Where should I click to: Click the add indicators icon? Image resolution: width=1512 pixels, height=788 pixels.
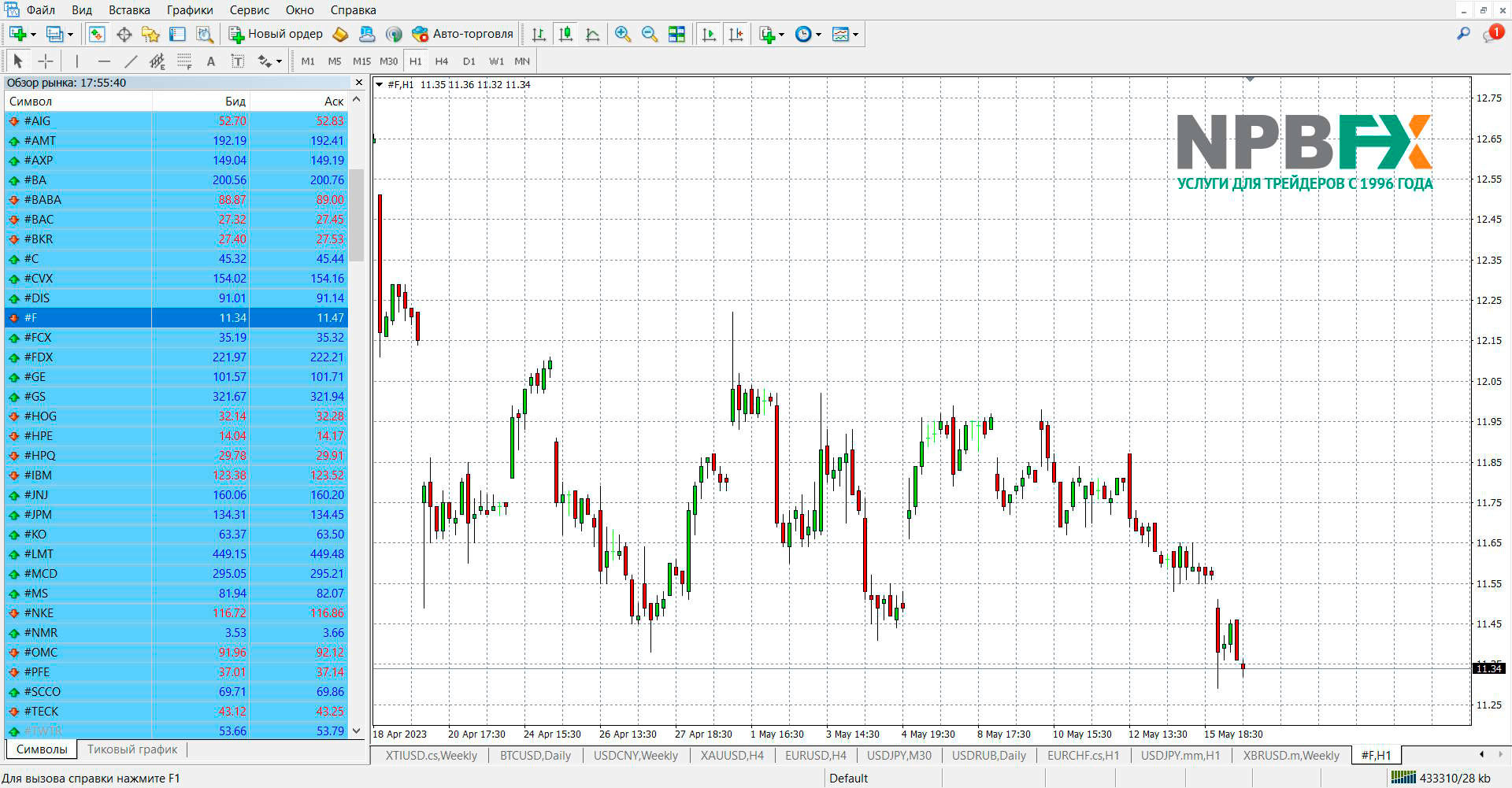click(767, 34)
